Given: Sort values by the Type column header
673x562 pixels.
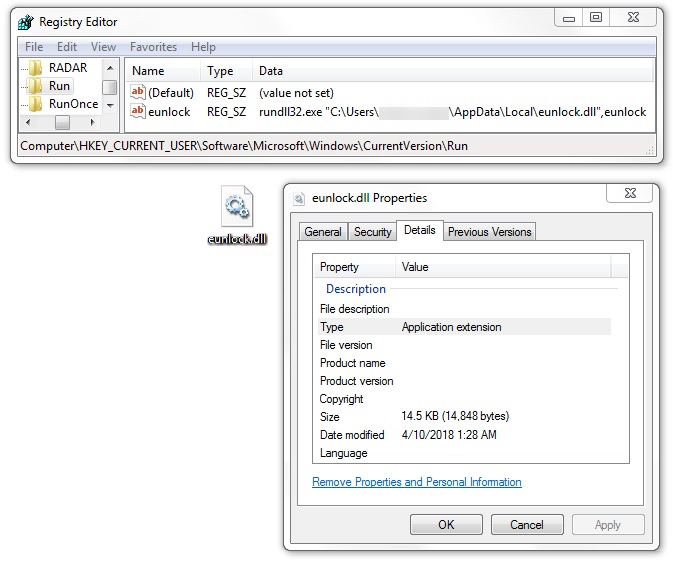Looking at the screenshot, I should pyautogui.click(x=227, y=71).
